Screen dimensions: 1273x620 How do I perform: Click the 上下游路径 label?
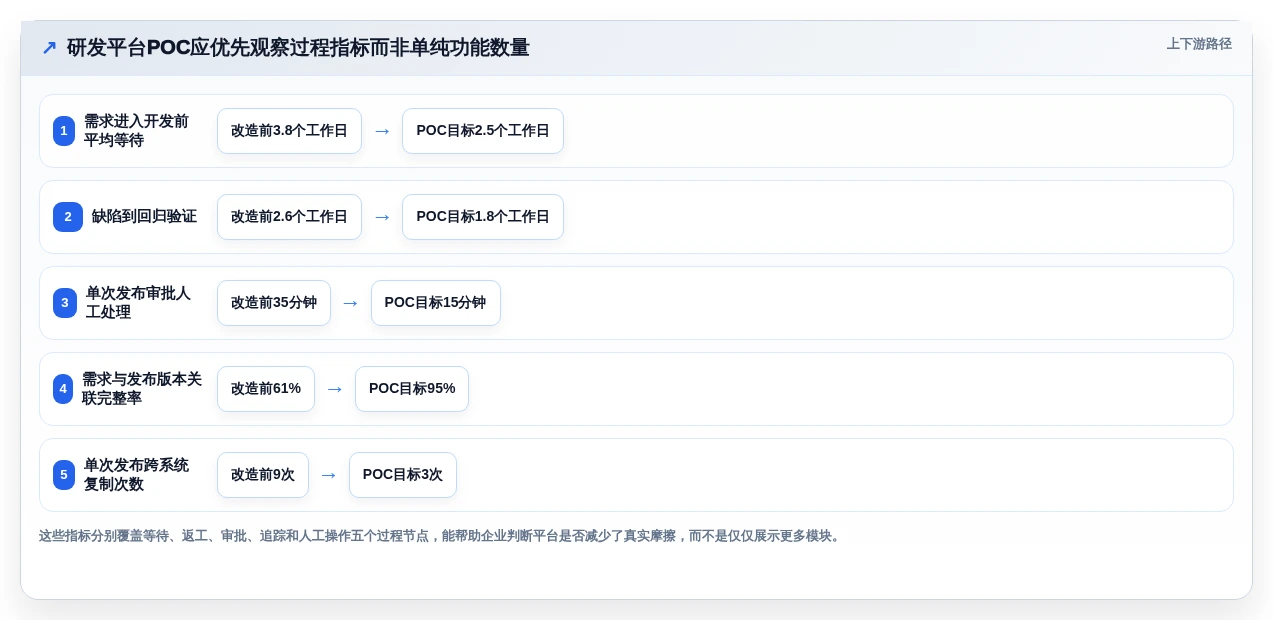1199,44
